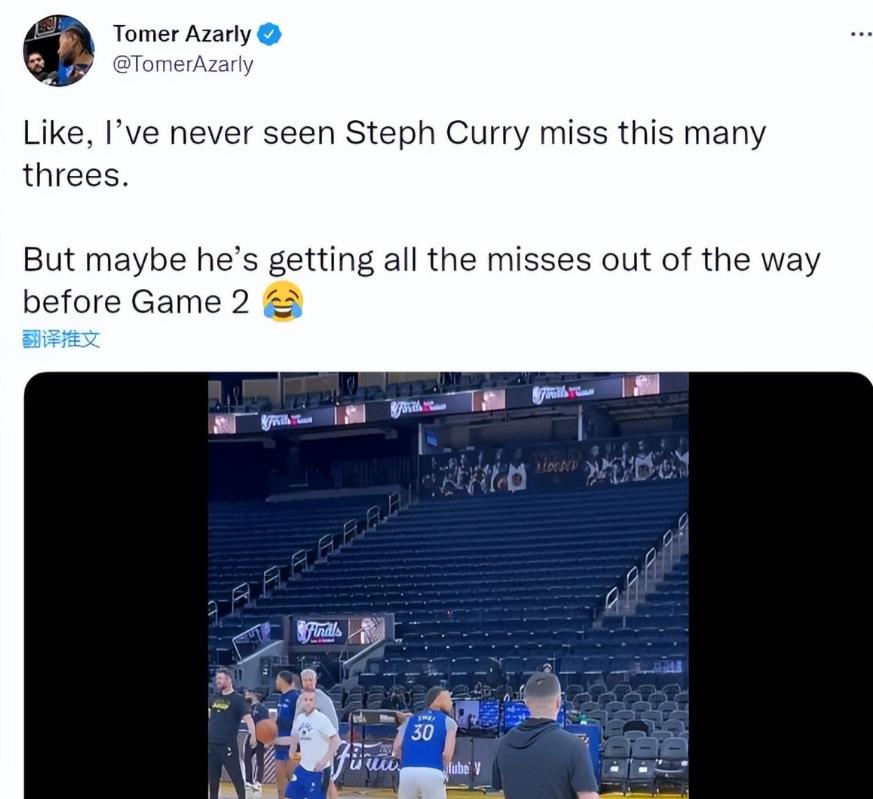
Task: Click the left black letterbox area of the video
Action: (x=116, y=585)
